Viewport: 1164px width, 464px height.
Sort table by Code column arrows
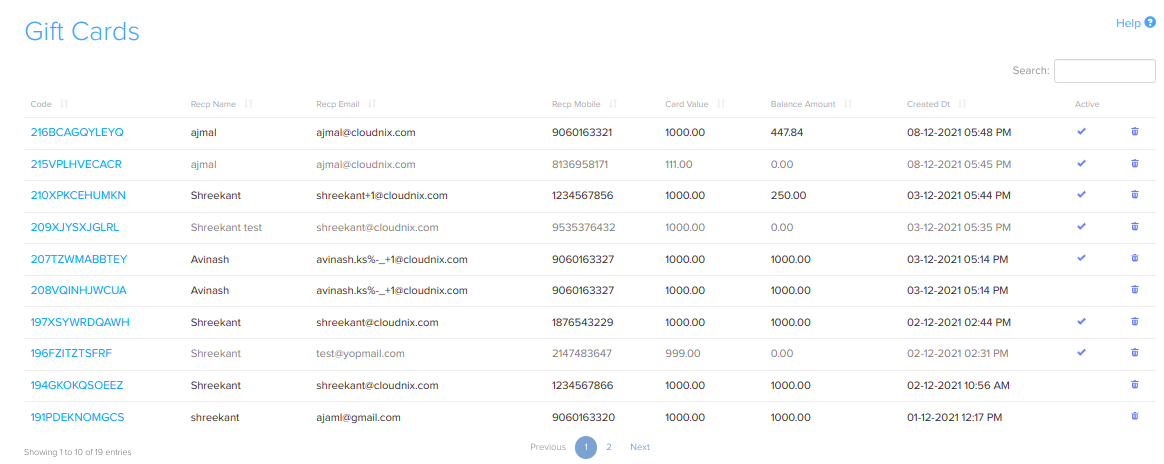(64, 104)
